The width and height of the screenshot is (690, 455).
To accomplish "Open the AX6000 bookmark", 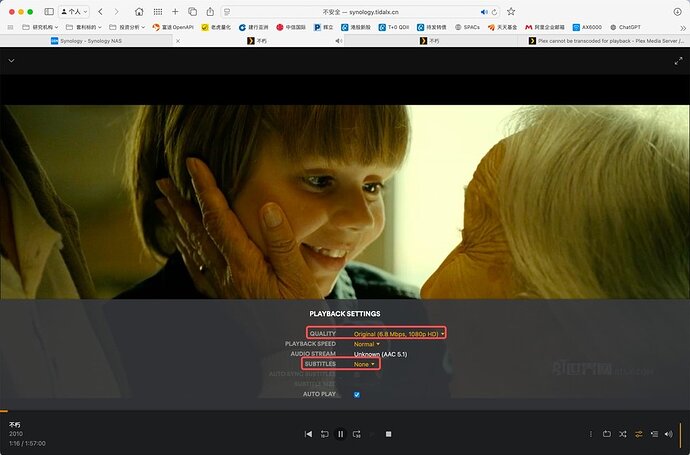I will pos(587,27).
